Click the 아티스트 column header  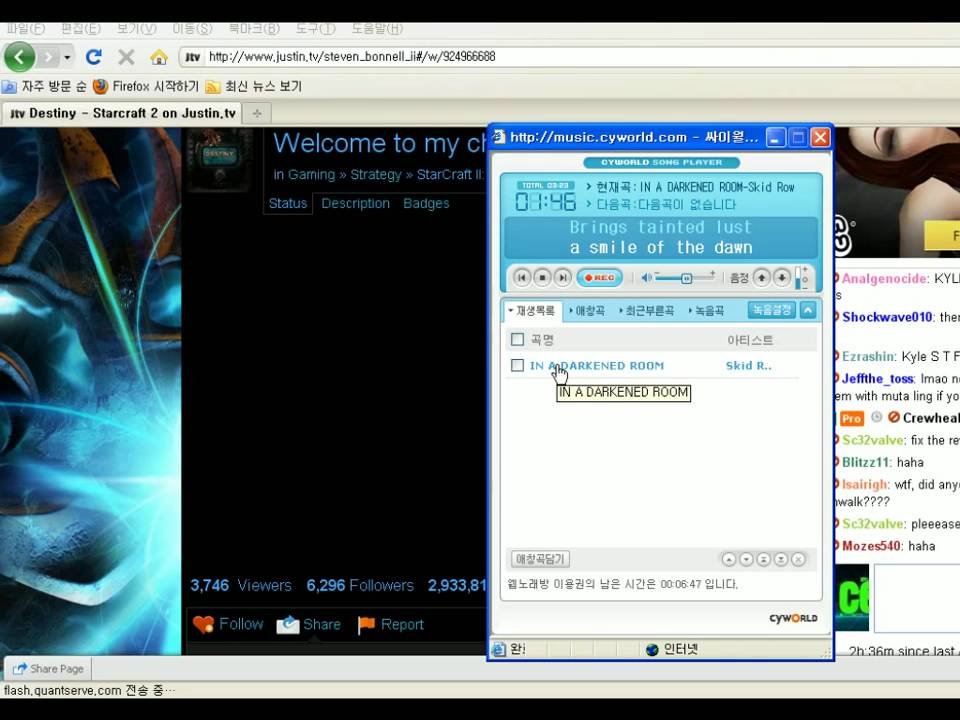750,340
